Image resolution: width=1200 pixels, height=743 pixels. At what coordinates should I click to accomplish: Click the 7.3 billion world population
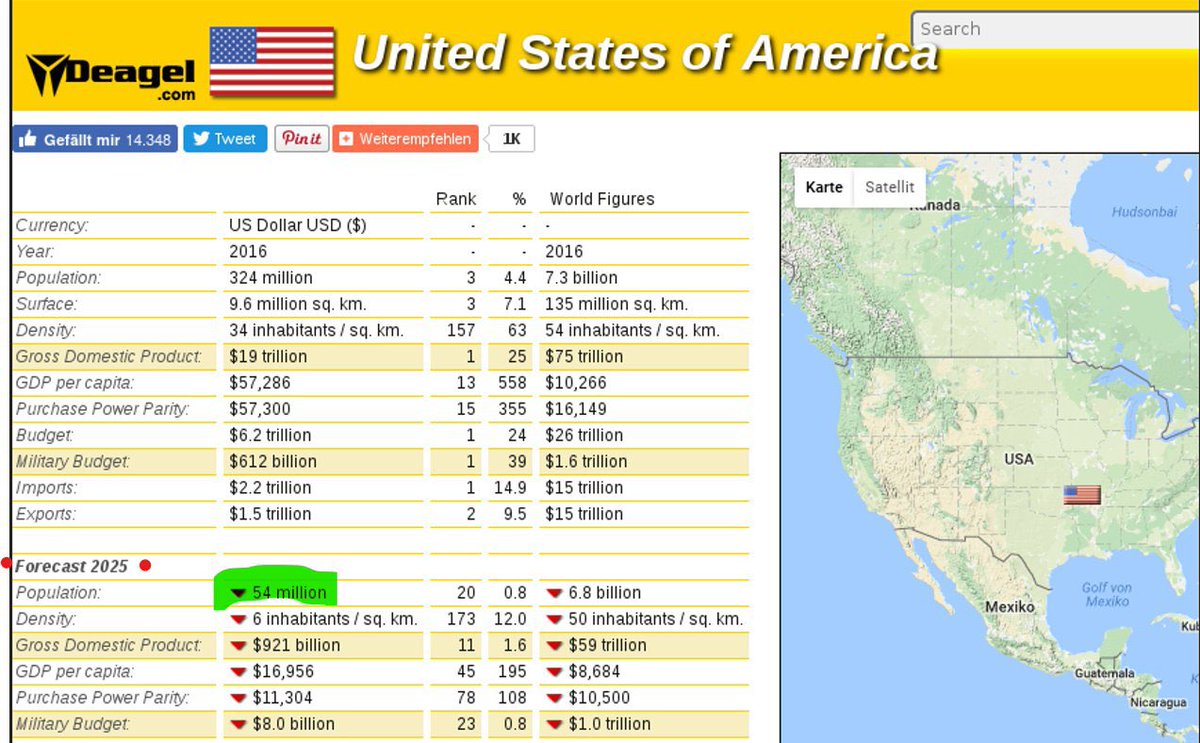pyautogui.click(x=581, y=277)
